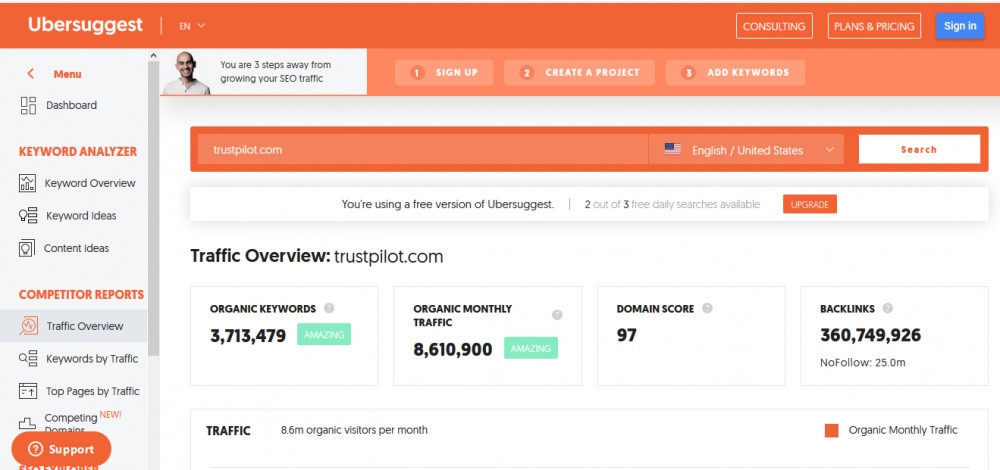
Task: Click the sidebar vertical scrollbar
Action: click(x=153, y=207)
